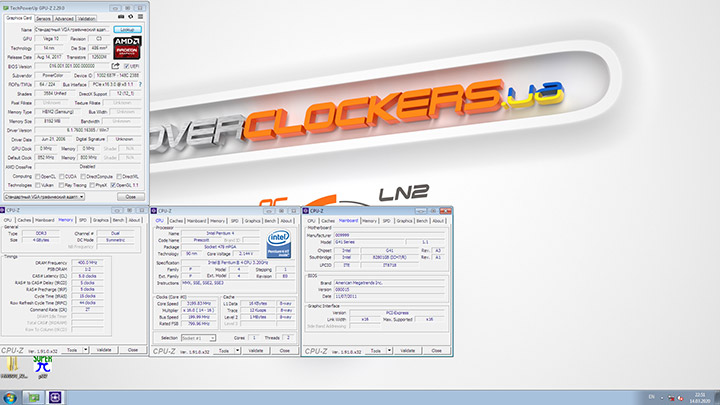
Task: Click the 'DDR3' memory type value in CPU-Z
Action: click(41, 233)
